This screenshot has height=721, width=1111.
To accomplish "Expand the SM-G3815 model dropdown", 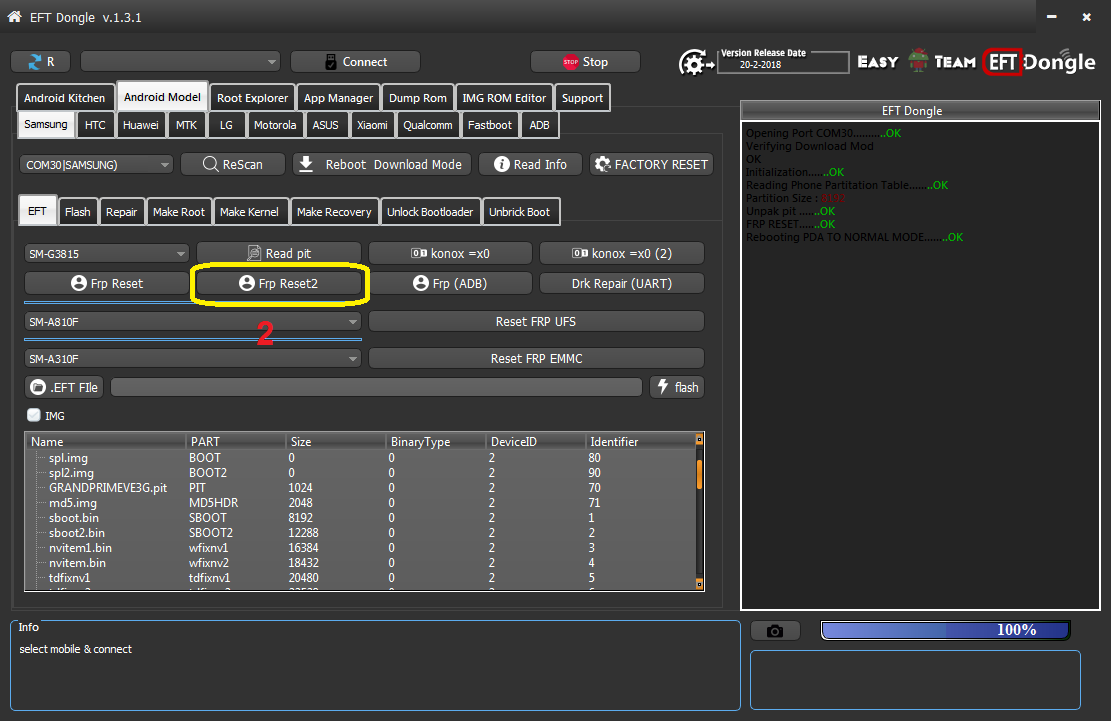I will point(106,254).
